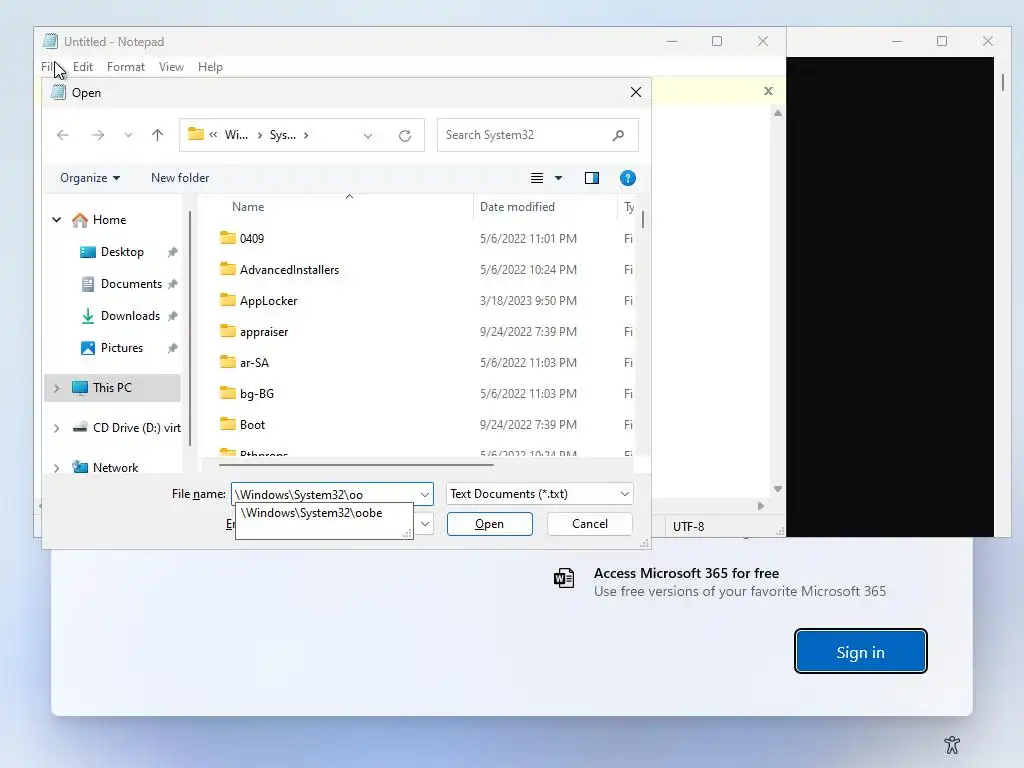Screen dimensions: 1024x768
Task: Sort by Date modified column header
Action: coord(517,207)
